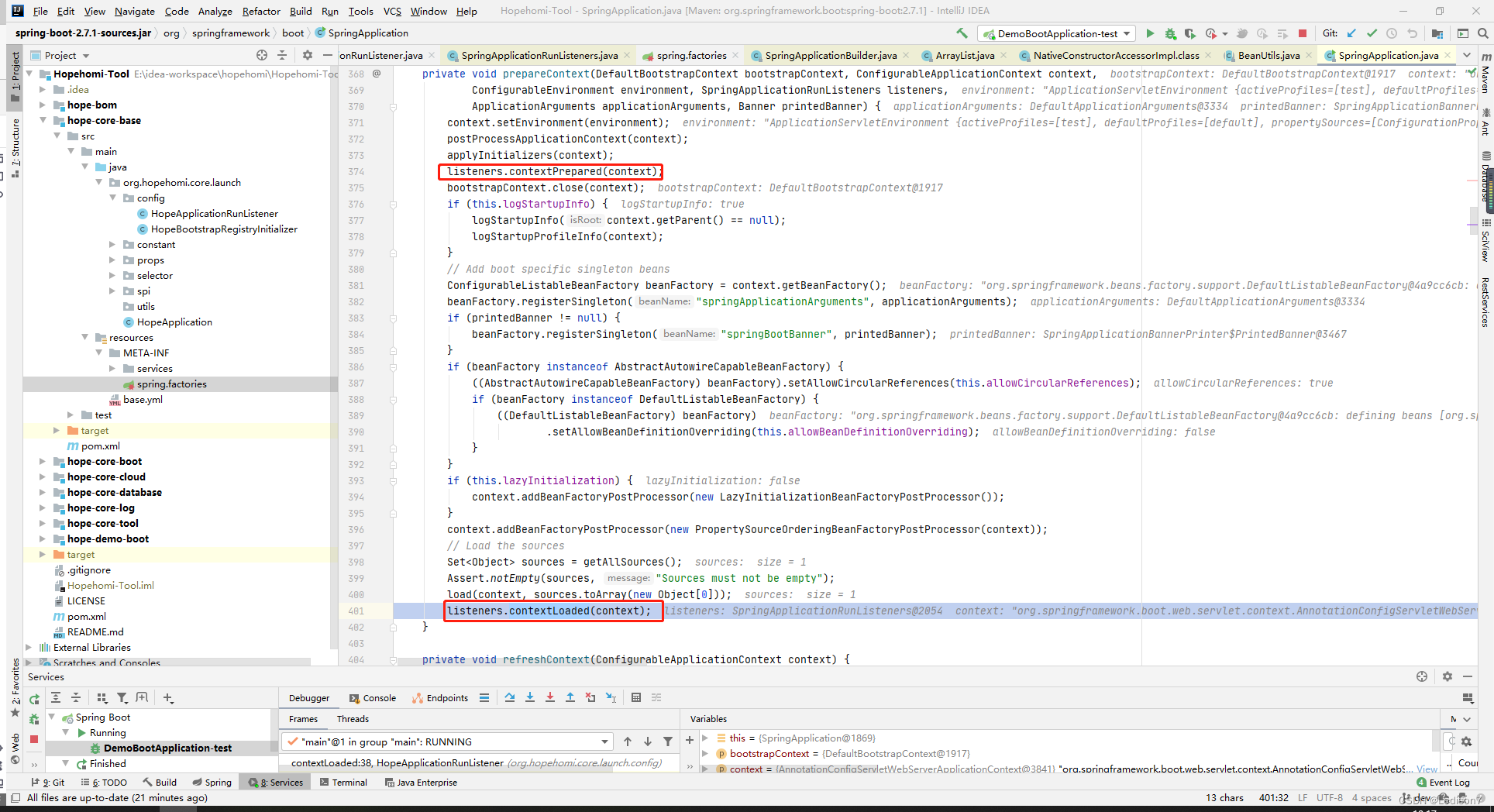Switch to the BeanUtils.java editor tab
The height and width of the screenshot is (812, 1494).
pyautogui.click(x=1268, y=55)
